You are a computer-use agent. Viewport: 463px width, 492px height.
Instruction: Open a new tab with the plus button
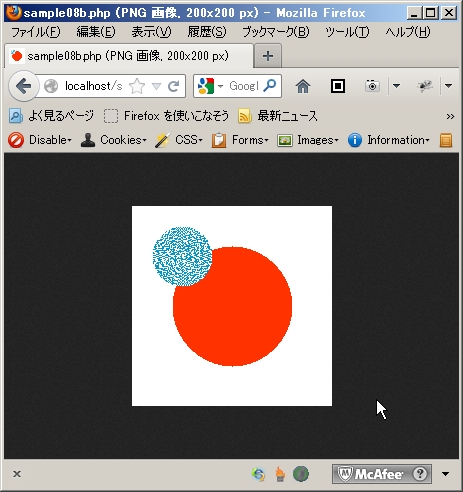pyautogui.click(x=268, y=56)
